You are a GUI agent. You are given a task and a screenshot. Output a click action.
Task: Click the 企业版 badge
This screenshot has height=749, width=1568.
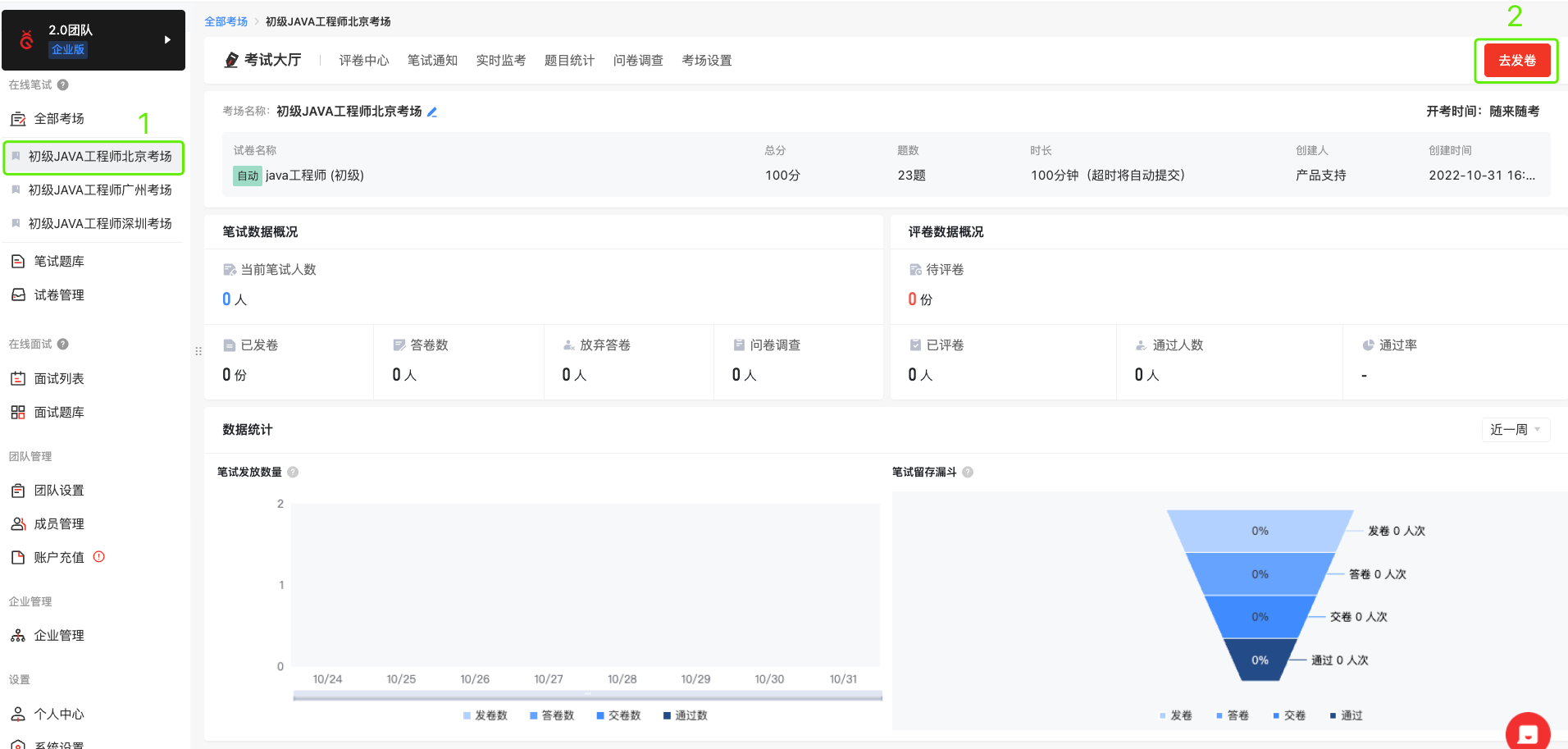tap(68, 49)
